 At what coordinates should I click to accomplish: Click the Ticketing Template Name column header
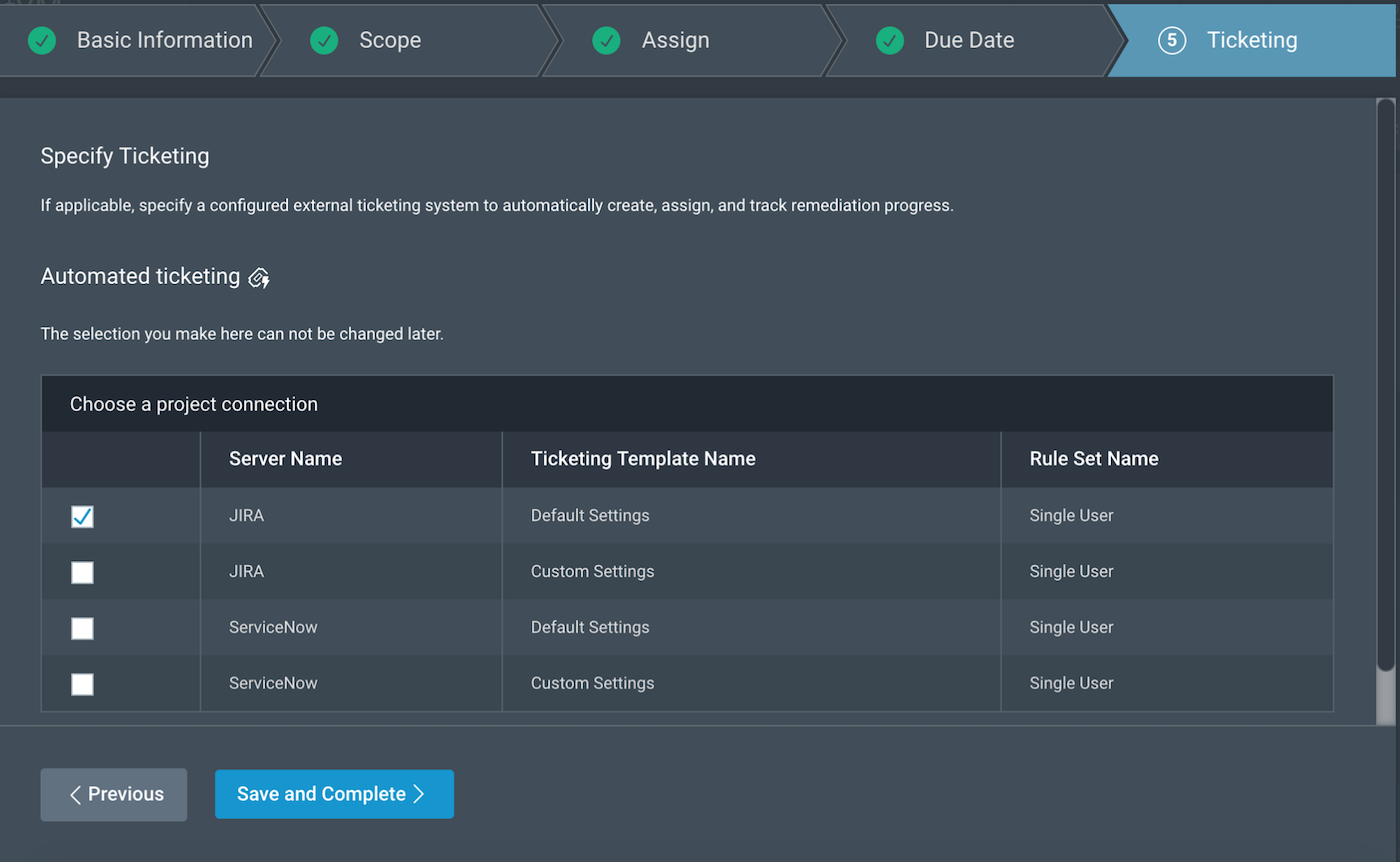(643, 459)
